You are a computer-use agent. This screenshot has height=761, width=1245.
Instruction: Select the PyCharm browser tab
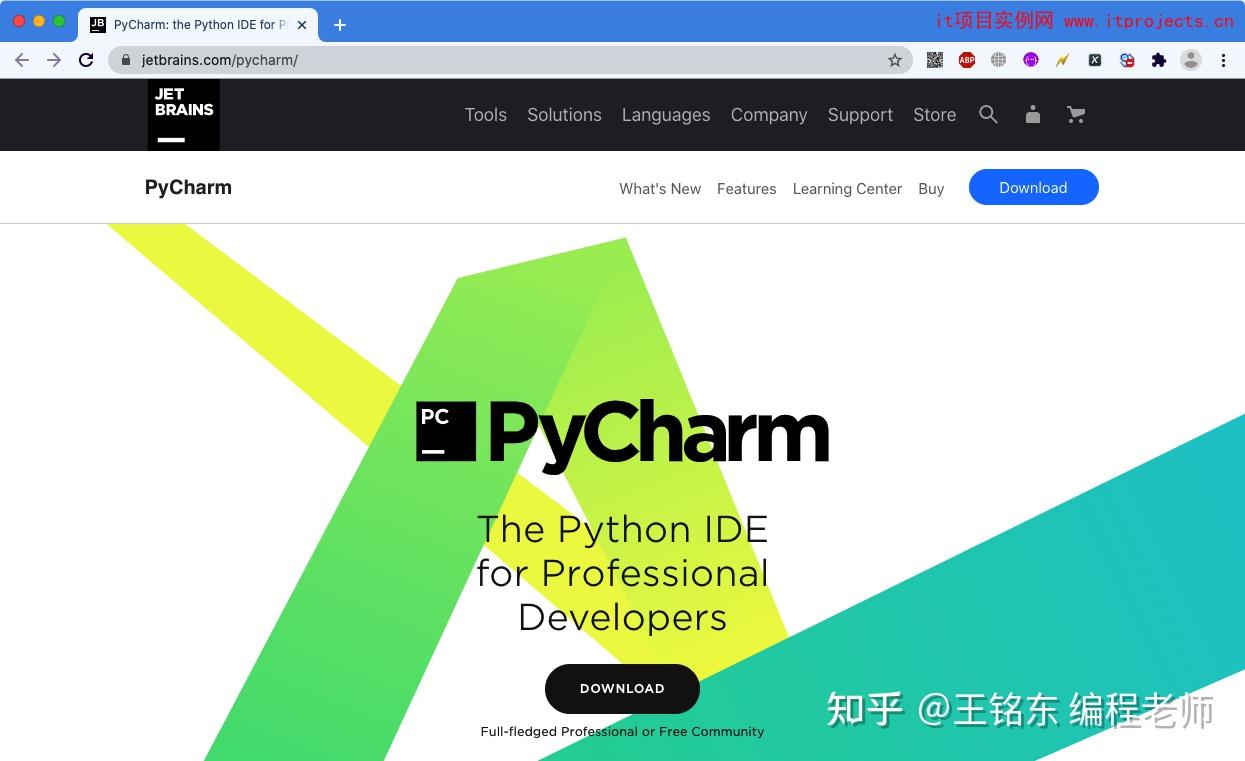[198, 25]
